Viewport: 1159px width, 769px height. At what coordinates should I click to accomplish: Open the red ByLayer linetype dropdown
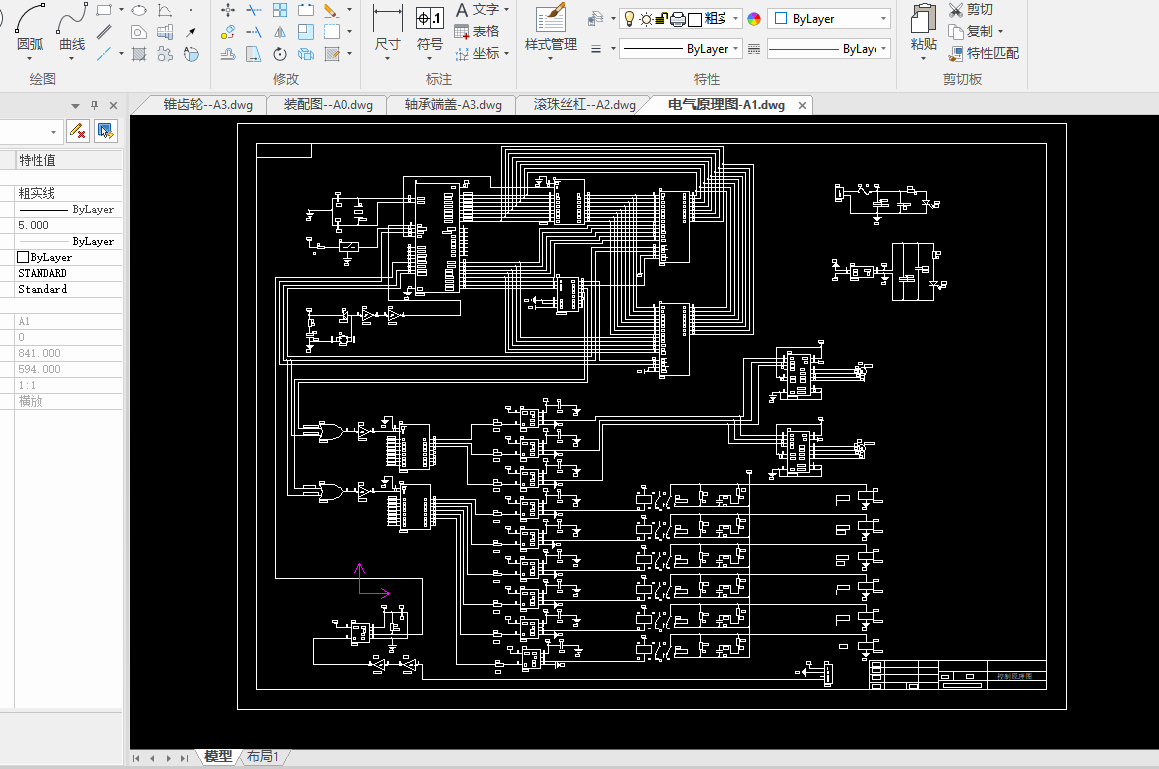[x=829, y=49]
